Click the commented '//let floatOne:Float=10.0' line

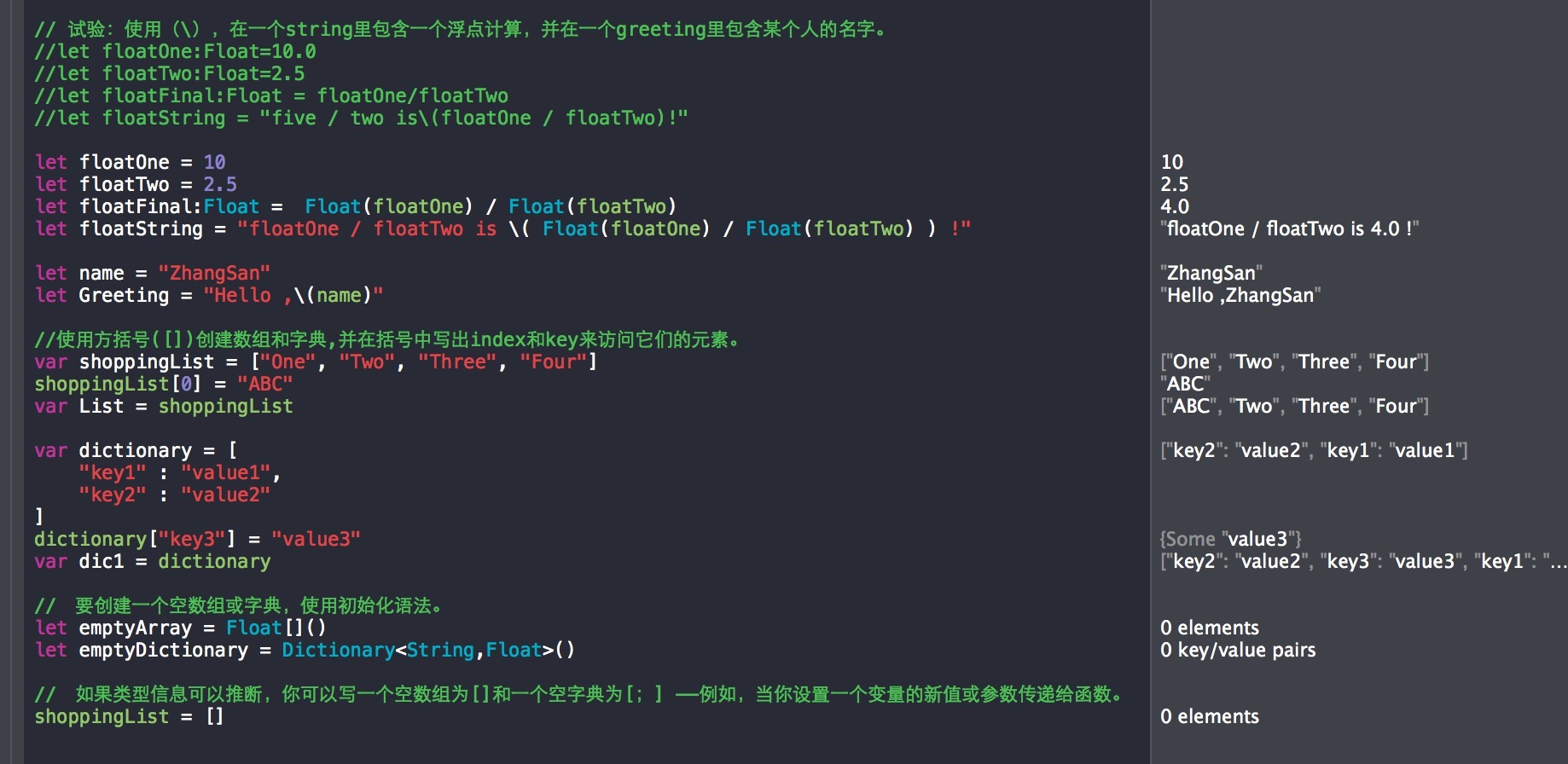(175, 51)
